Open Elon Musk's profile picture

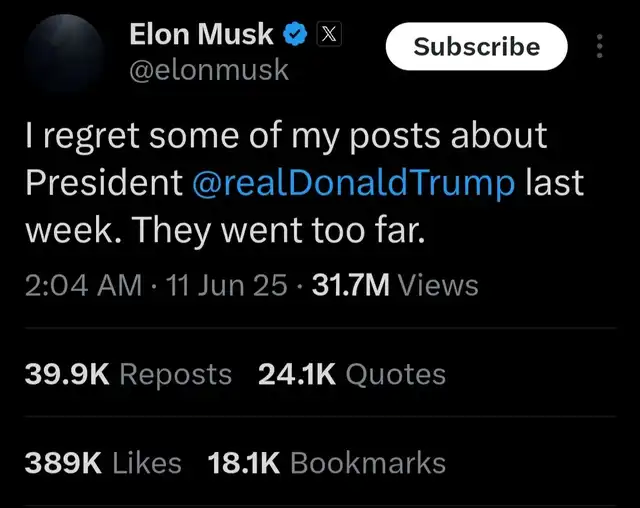[62, 55]
